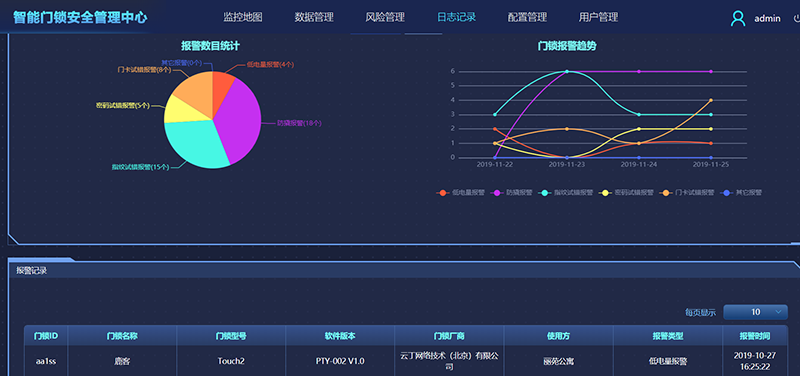Screen dimensions: 800x376
Task: Open 监控地图 menu
Action: [x=243, y=17]
